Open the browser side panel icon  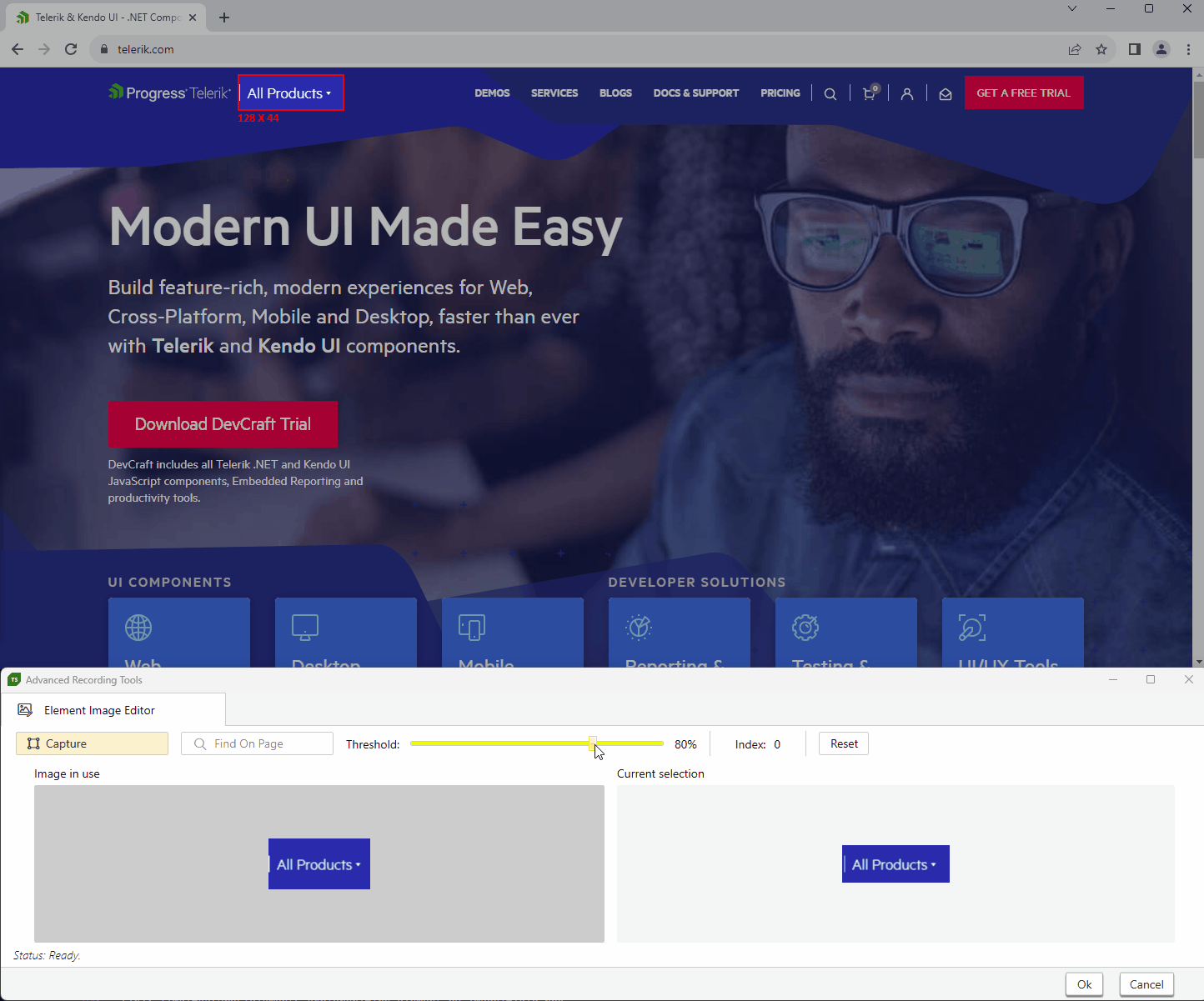[1134, 49]
